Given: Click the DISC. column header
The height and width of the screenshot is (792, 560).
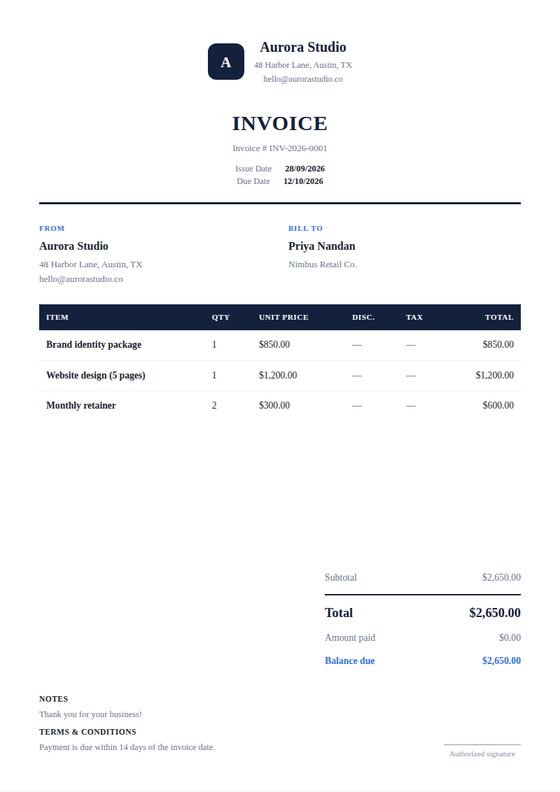Looking at the screenshot, I should pyautogui.click(x=363, y=317).
